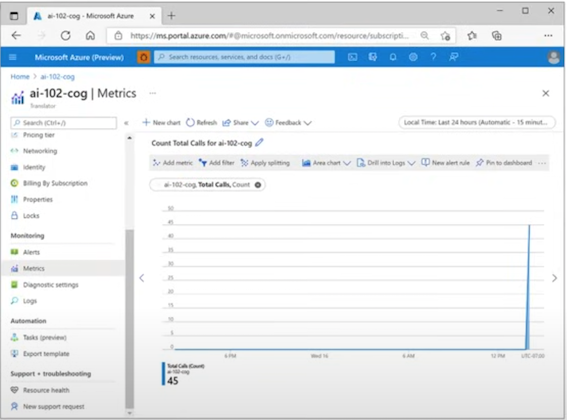Image resolution: width=567 pixels, height=420 pixels.
Task: Open the browser Favorites list icon
Action: coord(472,35)
